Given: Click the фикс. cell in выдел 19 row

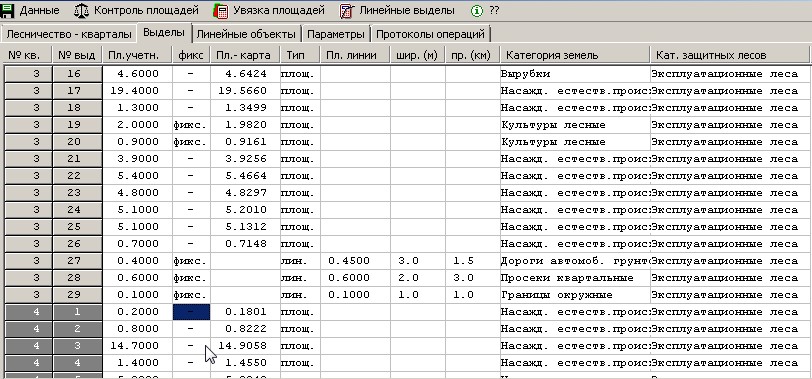Looking at the screenshot, I should 191,125.
